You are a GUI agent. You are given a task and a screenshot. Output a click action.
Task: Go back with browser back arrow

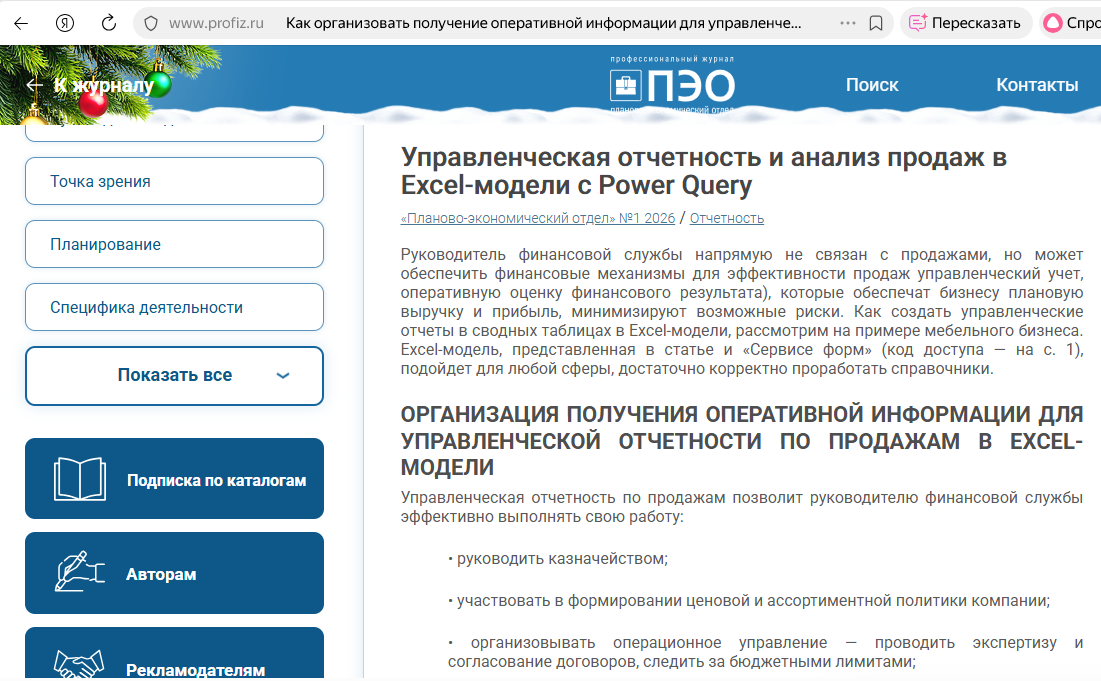tap(21, 23)
